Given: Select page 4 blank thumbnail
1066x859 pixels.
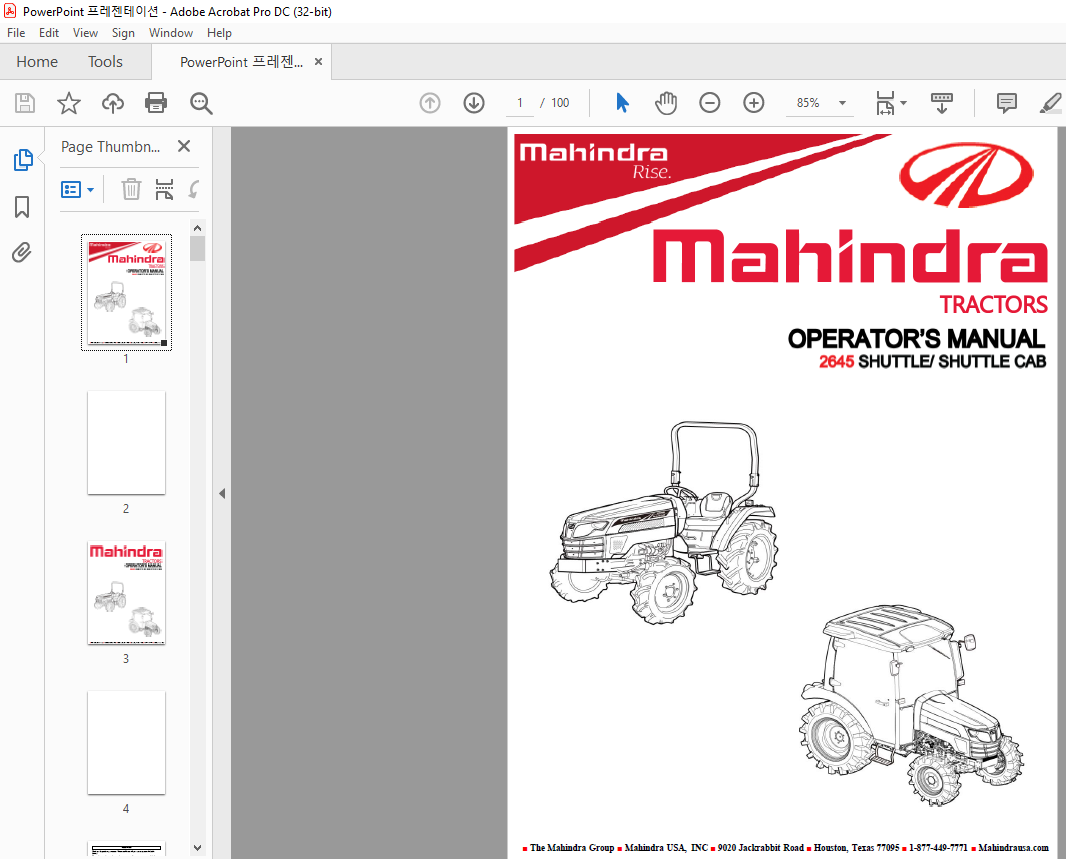Looking at the screenshot, I should tap(126, 743).
